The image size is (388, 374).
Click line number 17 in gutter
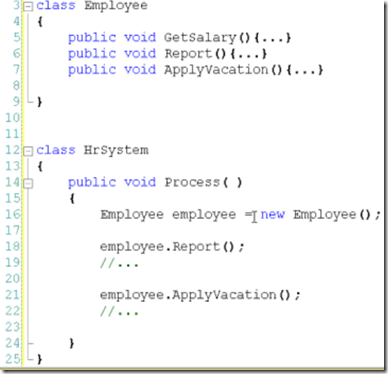(13, 230)
